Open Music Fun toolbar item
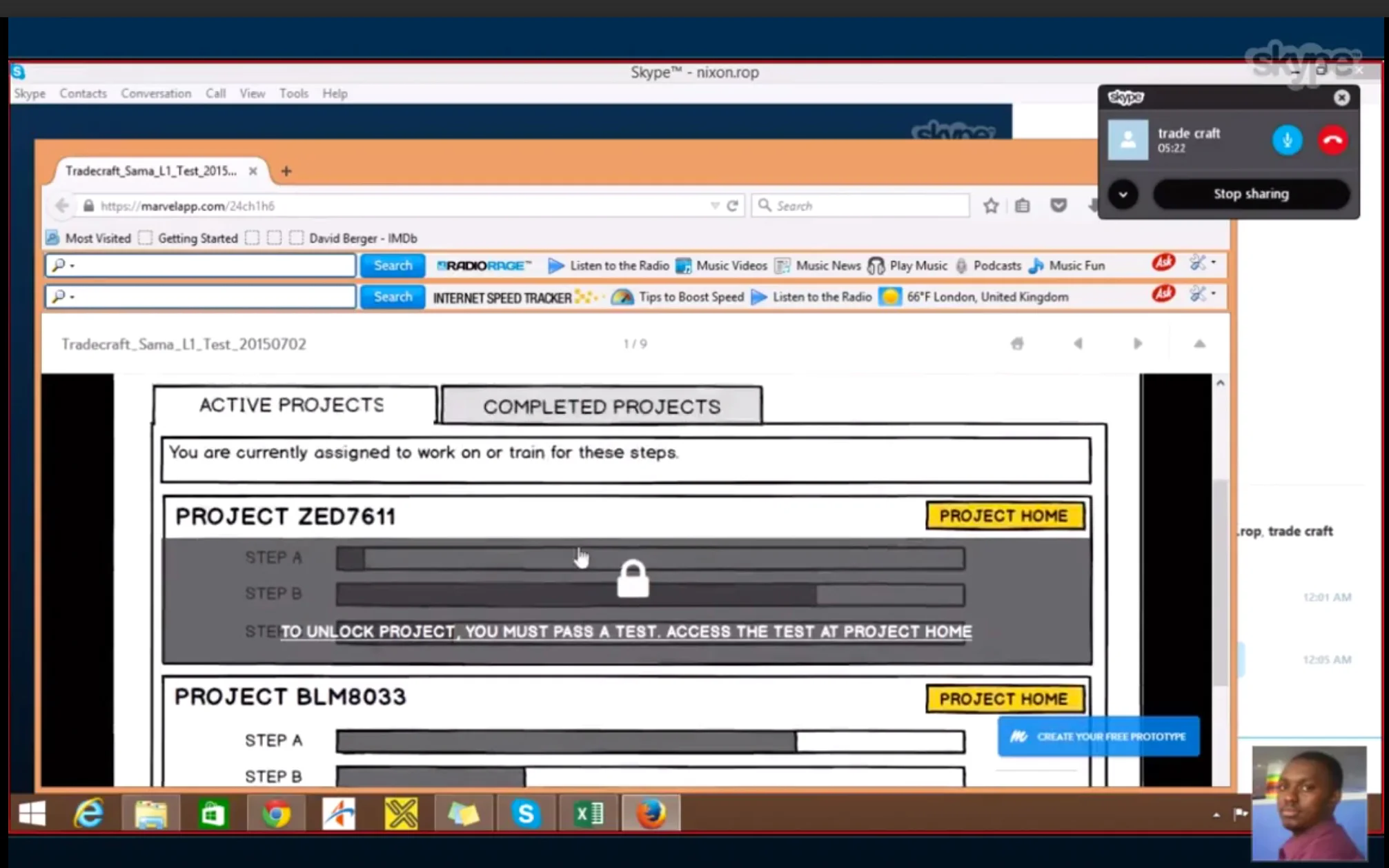The width and height of the screenshot is (1389, 868). tap(1067, 266)
